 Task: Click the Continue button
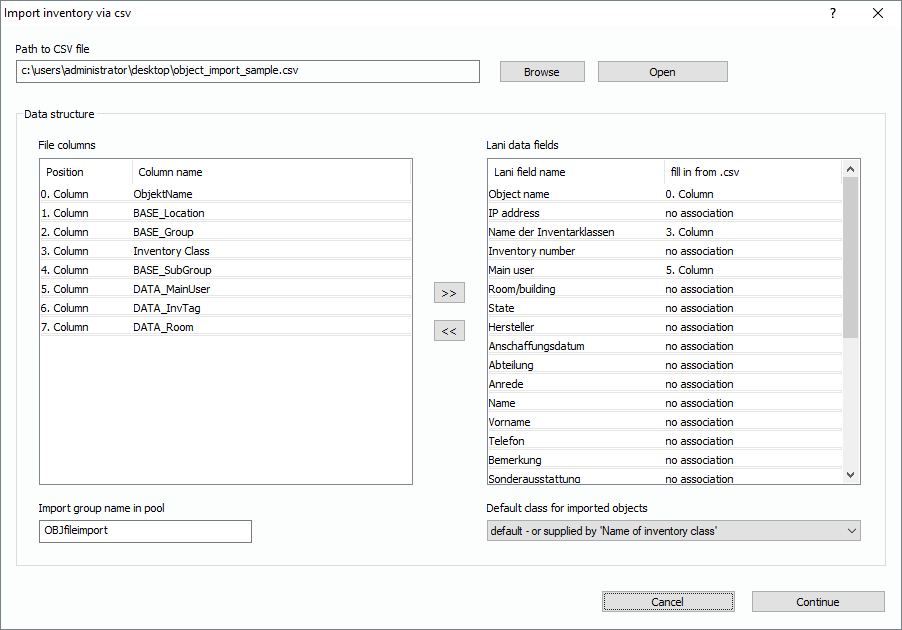[x=817, y=602]
